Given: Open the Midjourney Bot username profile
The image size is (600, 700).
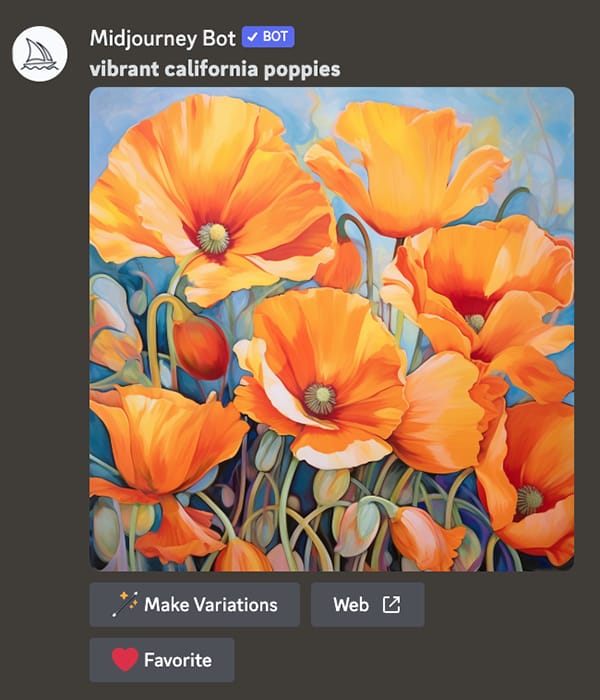Looking at the screenshot, I should (x=162, y=38).
